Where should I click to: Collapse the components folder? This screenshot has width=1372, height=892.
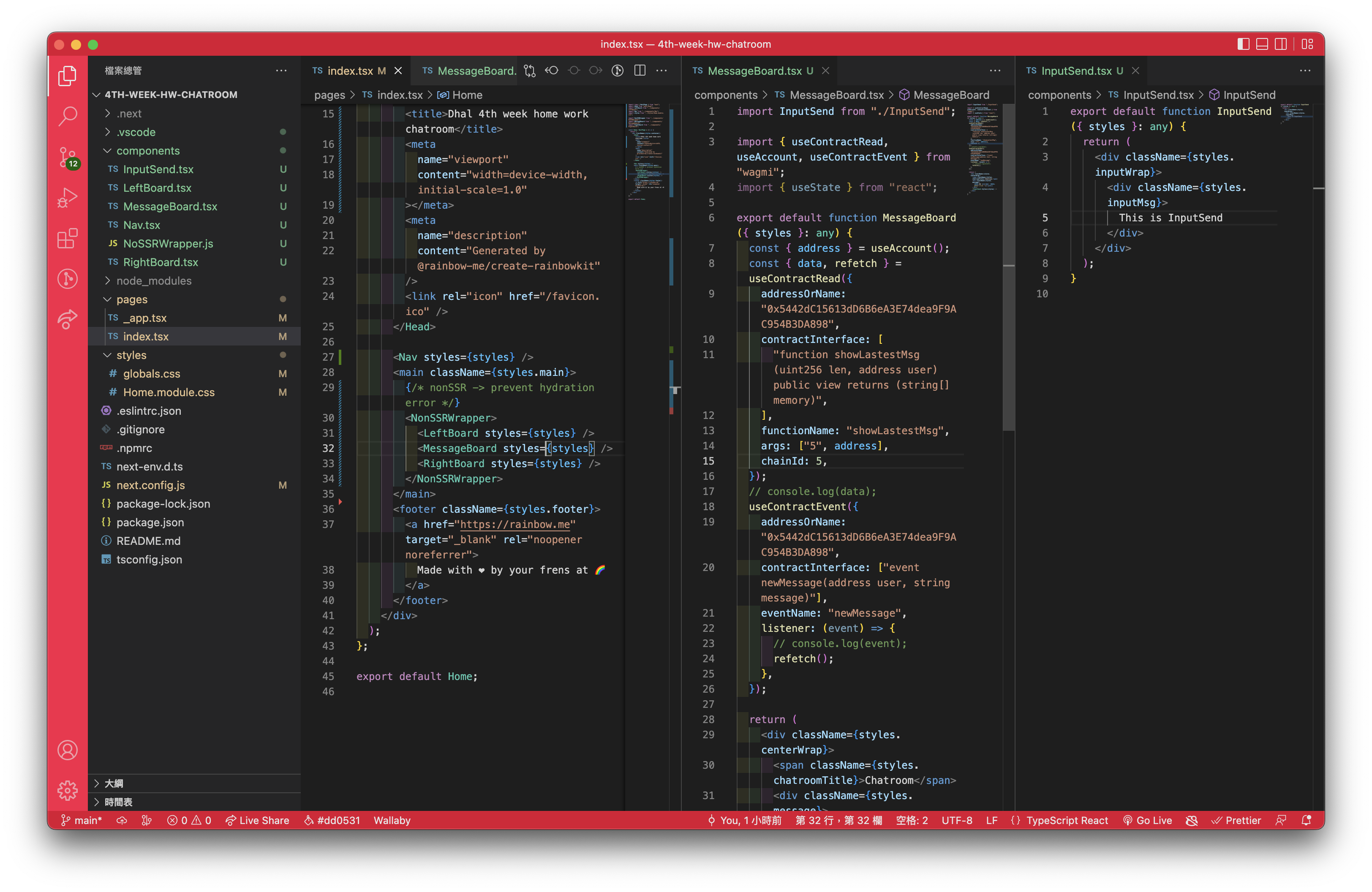147,150
